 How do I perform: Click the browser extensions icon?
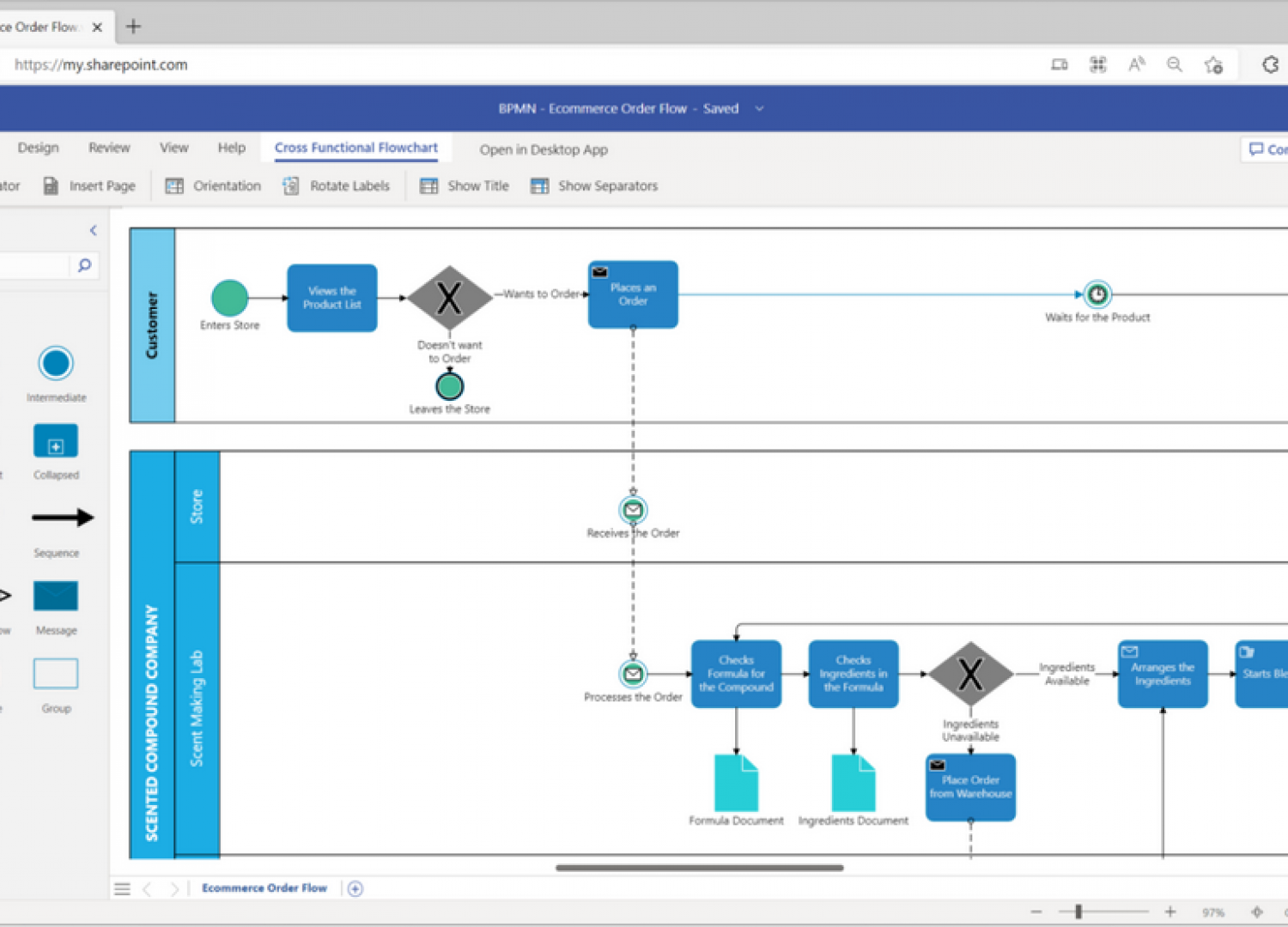click(1271, 64)
